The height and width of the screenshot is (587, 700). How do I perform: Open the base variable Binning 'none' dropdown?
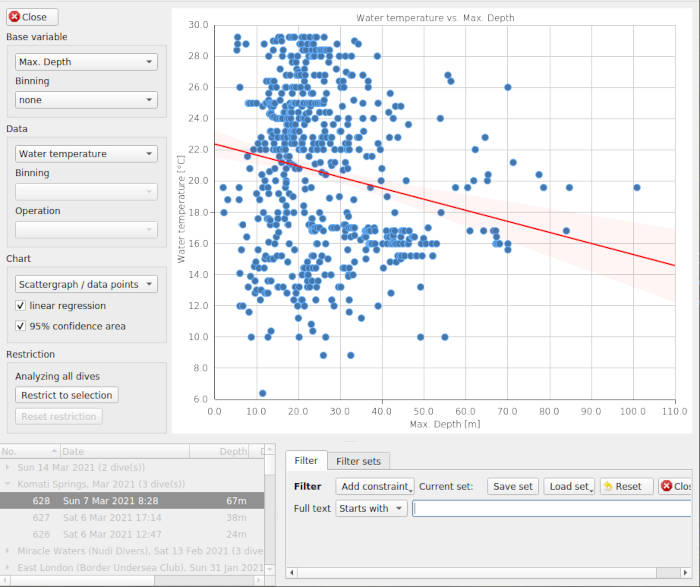87,100
